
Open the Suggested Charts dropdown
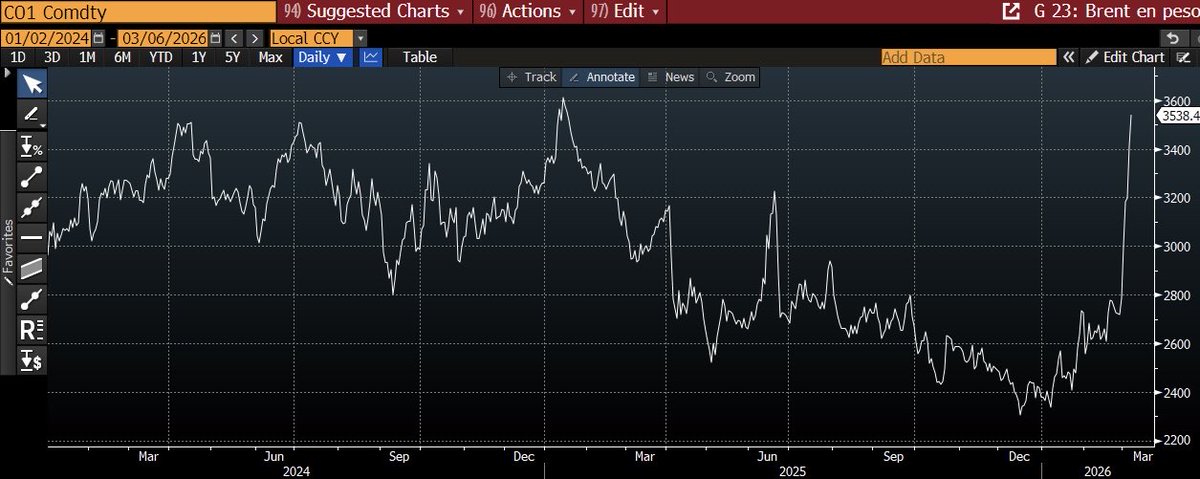(375, 12)
